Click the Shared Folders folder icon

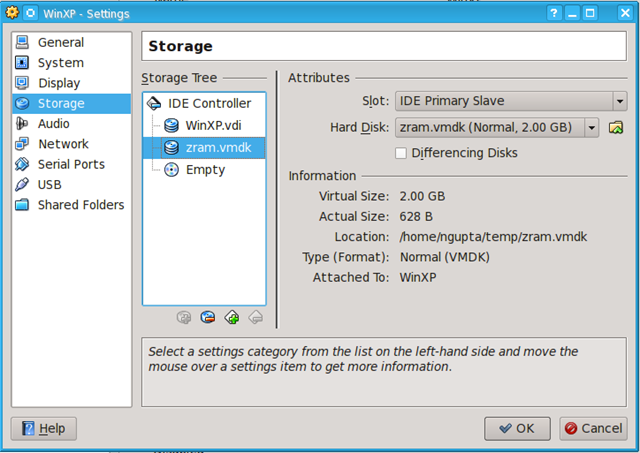(22, 204)
